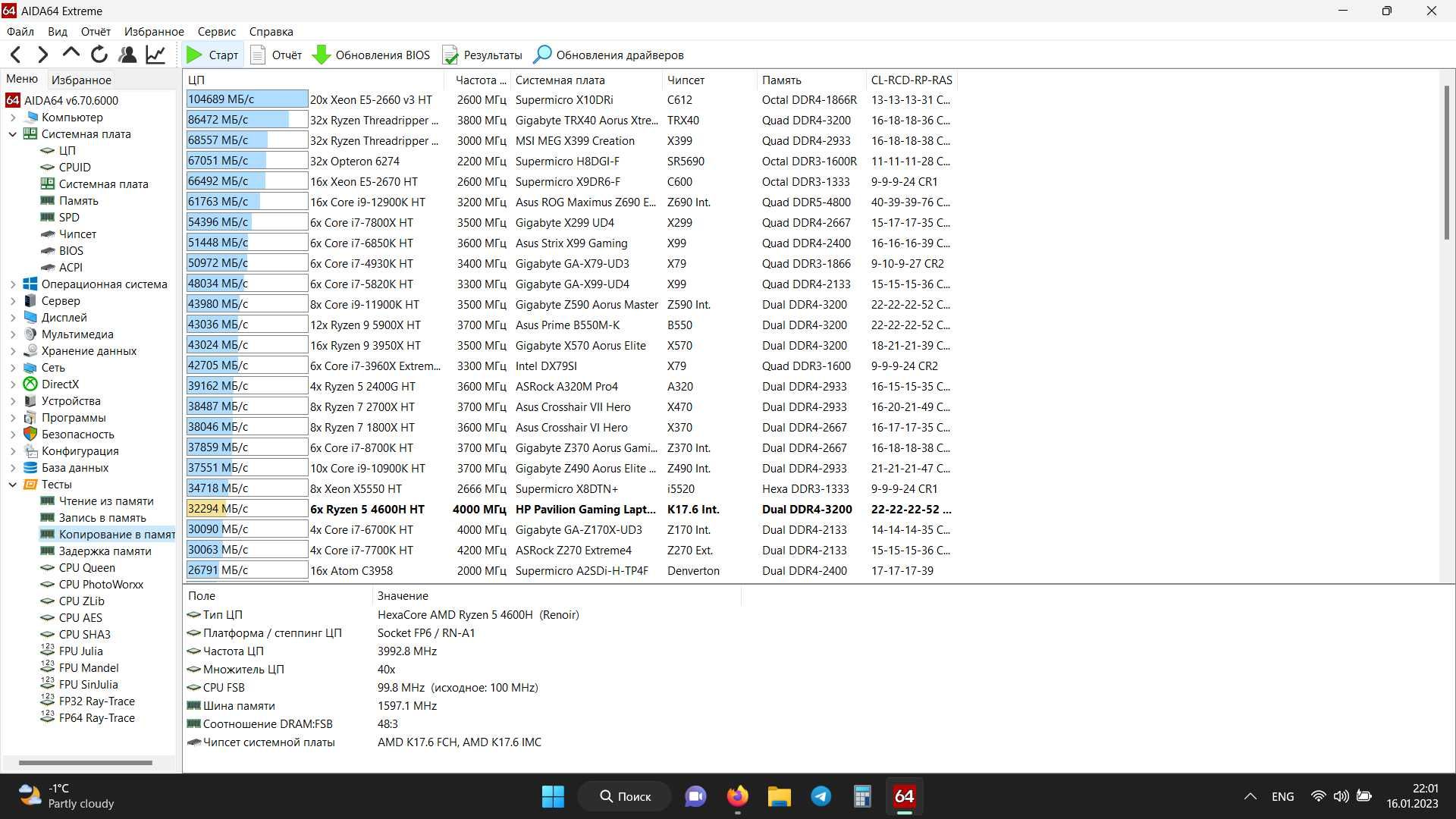Click the Forward navigation arrow
This screenshot has height=819, width=1456.
click(42, 55)
